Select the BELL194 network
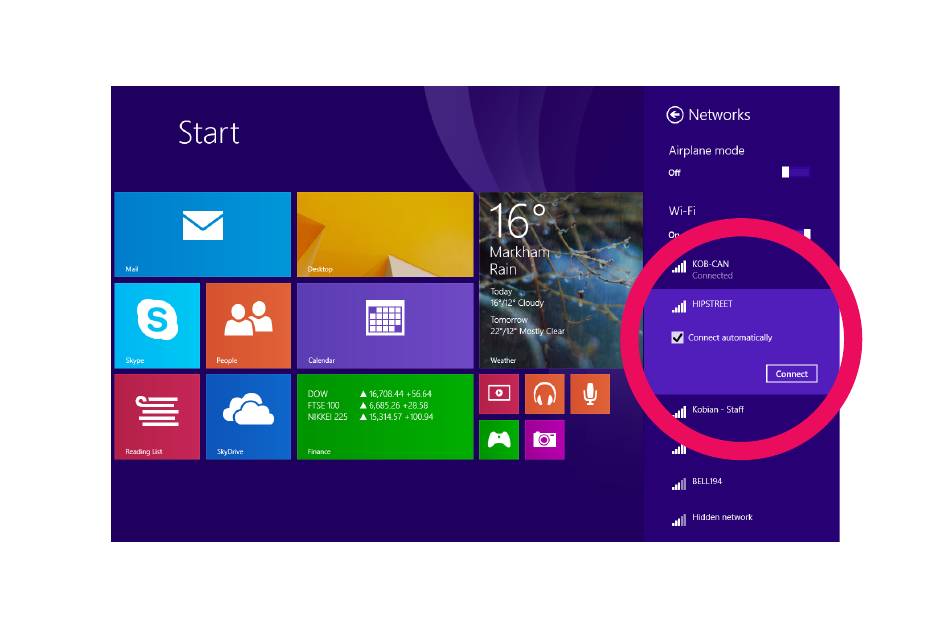The height and width of the screenshot is (628, 950). (x=742, y=482)
